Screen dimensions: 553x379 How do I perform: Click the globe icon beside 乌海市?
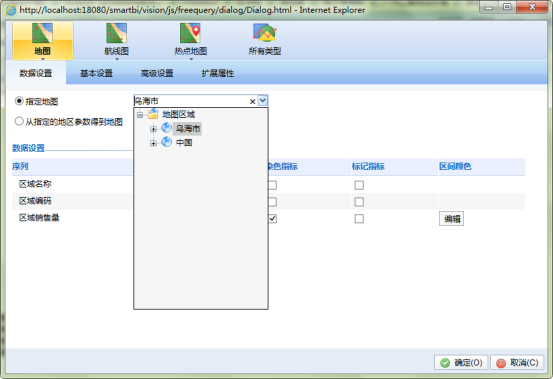click(166, 128)
